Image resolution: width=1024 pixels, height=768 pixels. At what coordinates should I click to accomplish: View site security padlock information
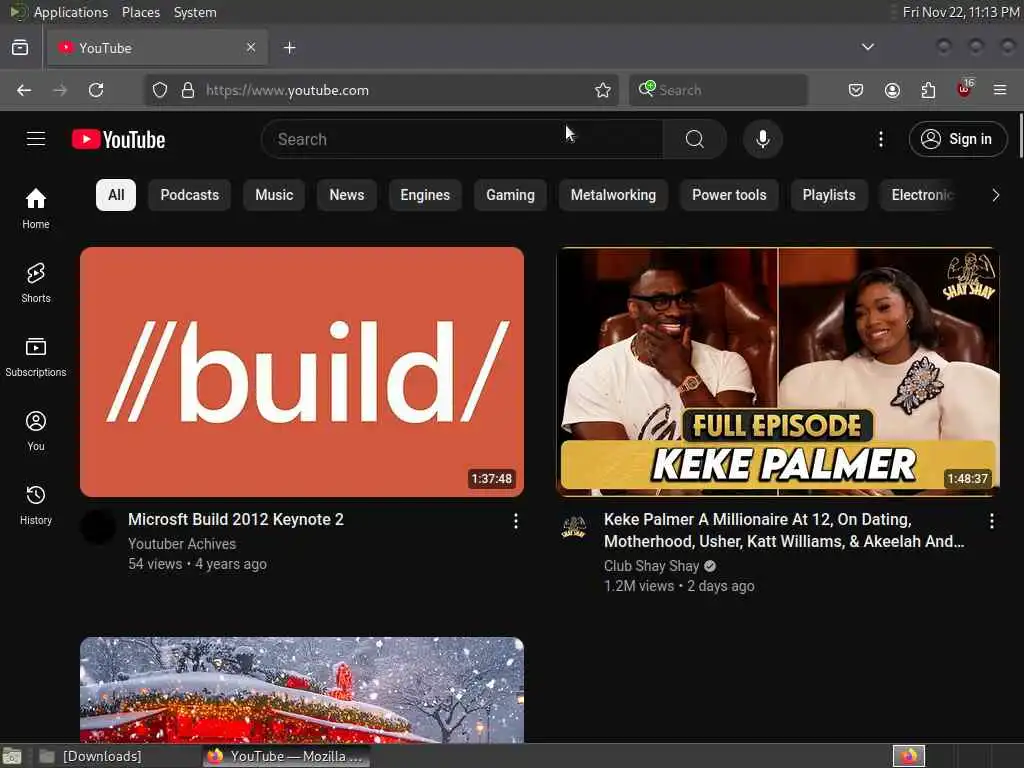pyautogui.click(x=188, y=90)
